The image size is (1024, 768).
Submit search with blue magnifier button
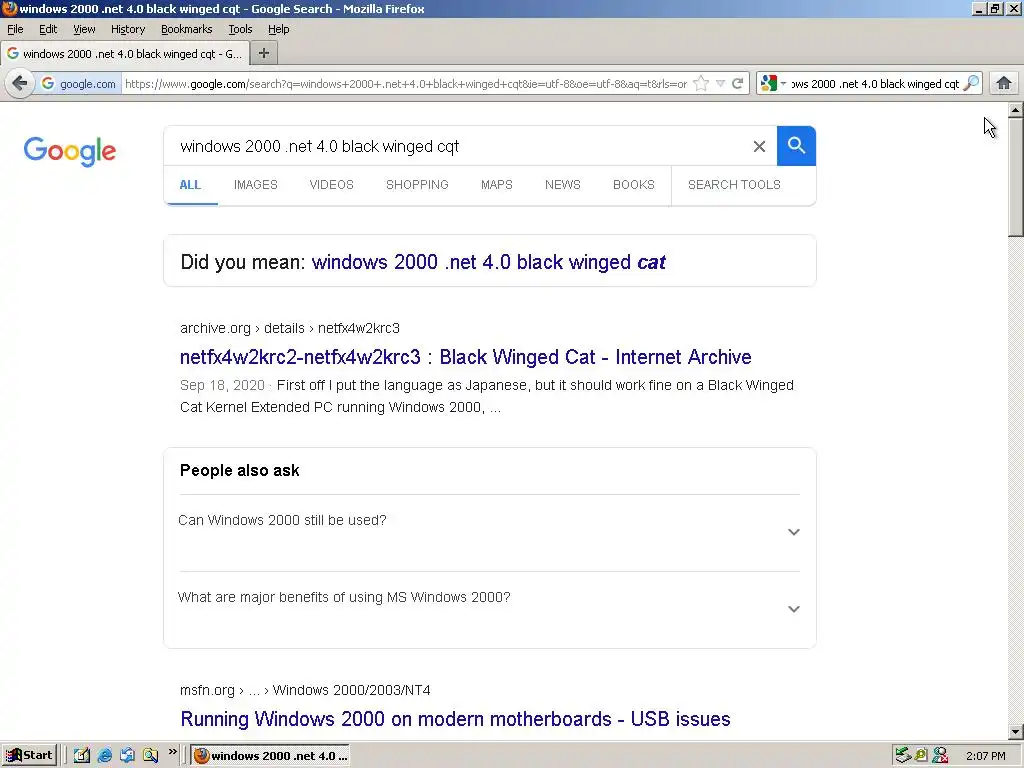[x=796, y=146]
